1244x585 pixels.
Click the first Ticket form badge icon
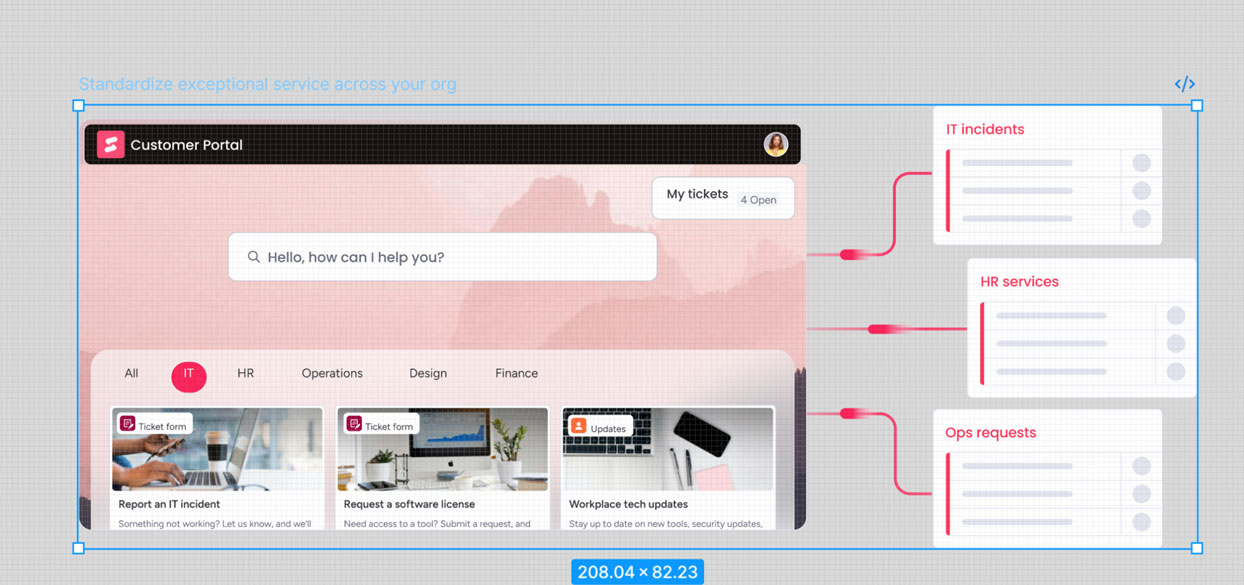point(128,425)
